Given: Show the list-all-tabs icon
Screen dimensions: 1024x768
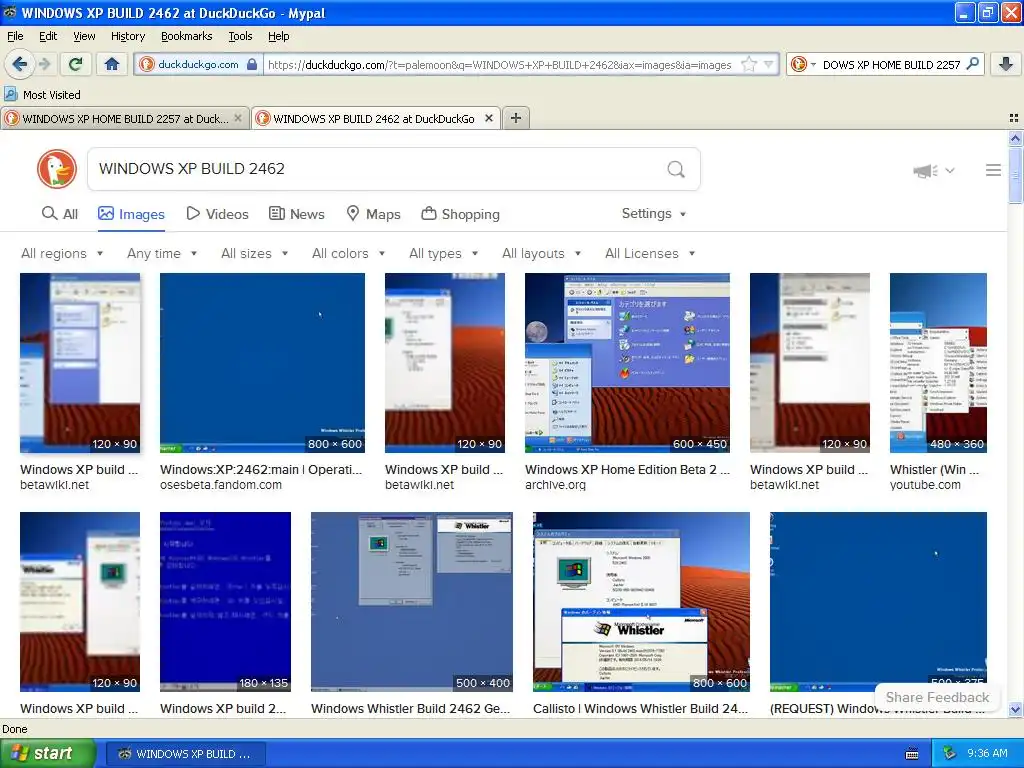Looking at the screenshot, I should coord(1014,118).
